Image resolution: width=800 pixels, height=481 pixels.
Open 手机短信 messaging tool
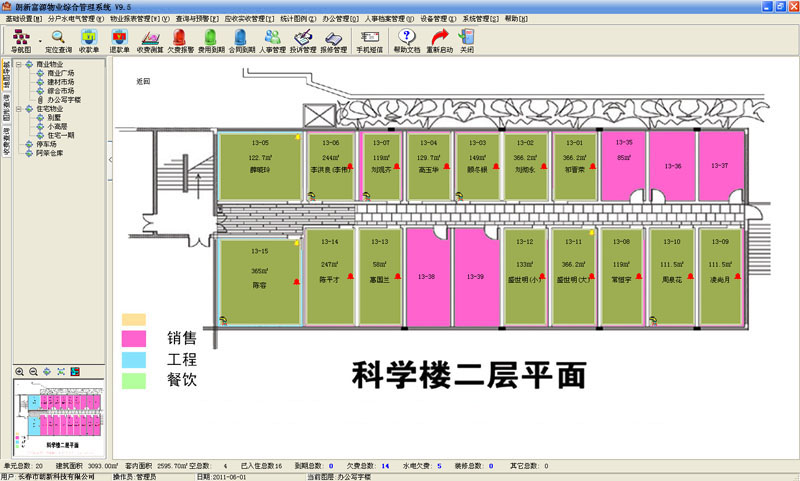click(369, 39)
